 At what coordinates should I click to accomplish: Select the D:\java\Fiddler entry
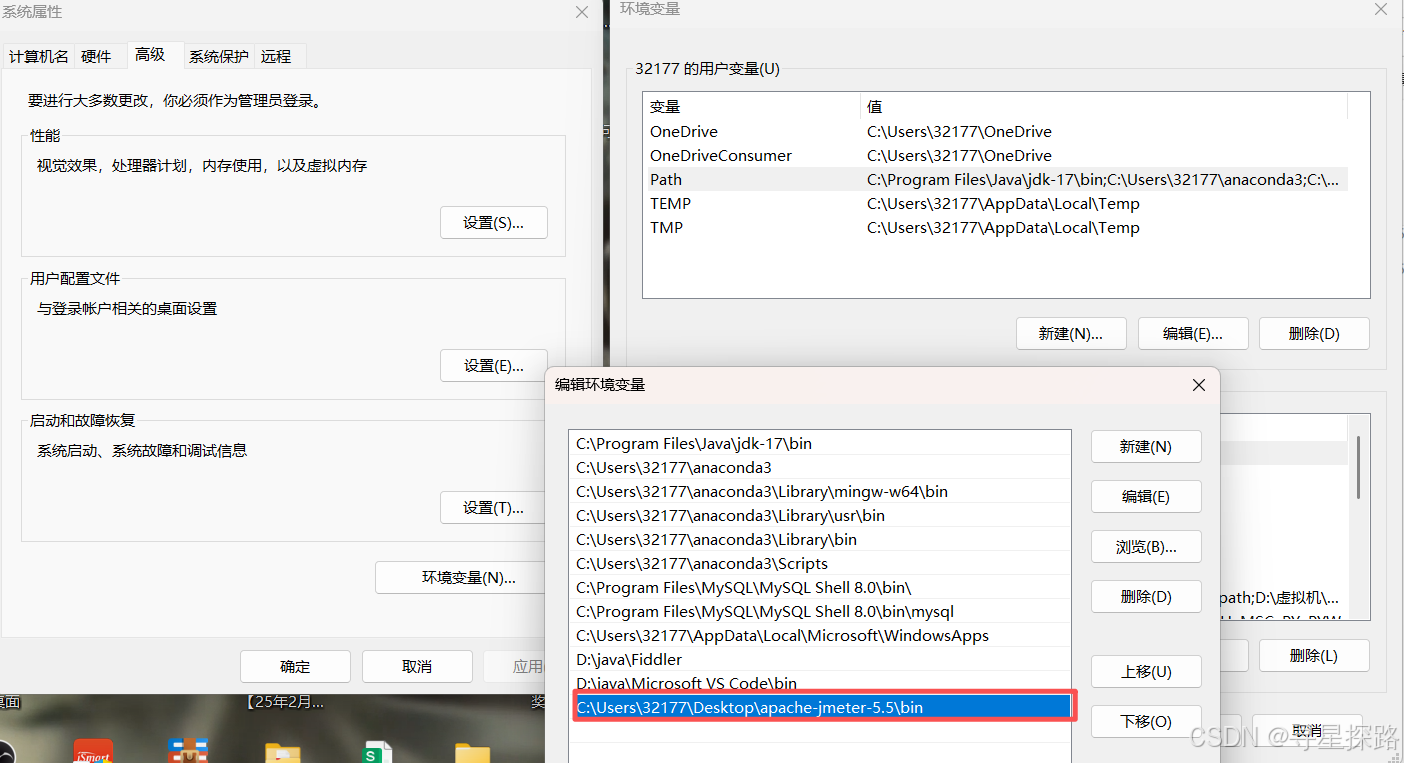(820, 660)
